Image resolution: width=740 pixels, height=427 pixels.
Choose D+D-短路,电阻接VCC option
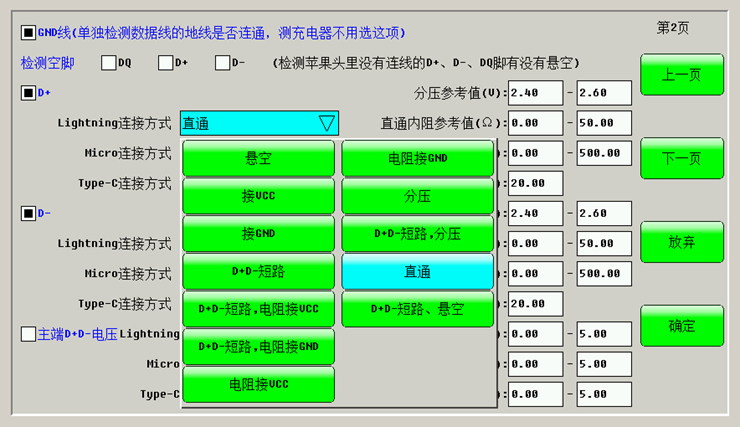tap(258, 309)
